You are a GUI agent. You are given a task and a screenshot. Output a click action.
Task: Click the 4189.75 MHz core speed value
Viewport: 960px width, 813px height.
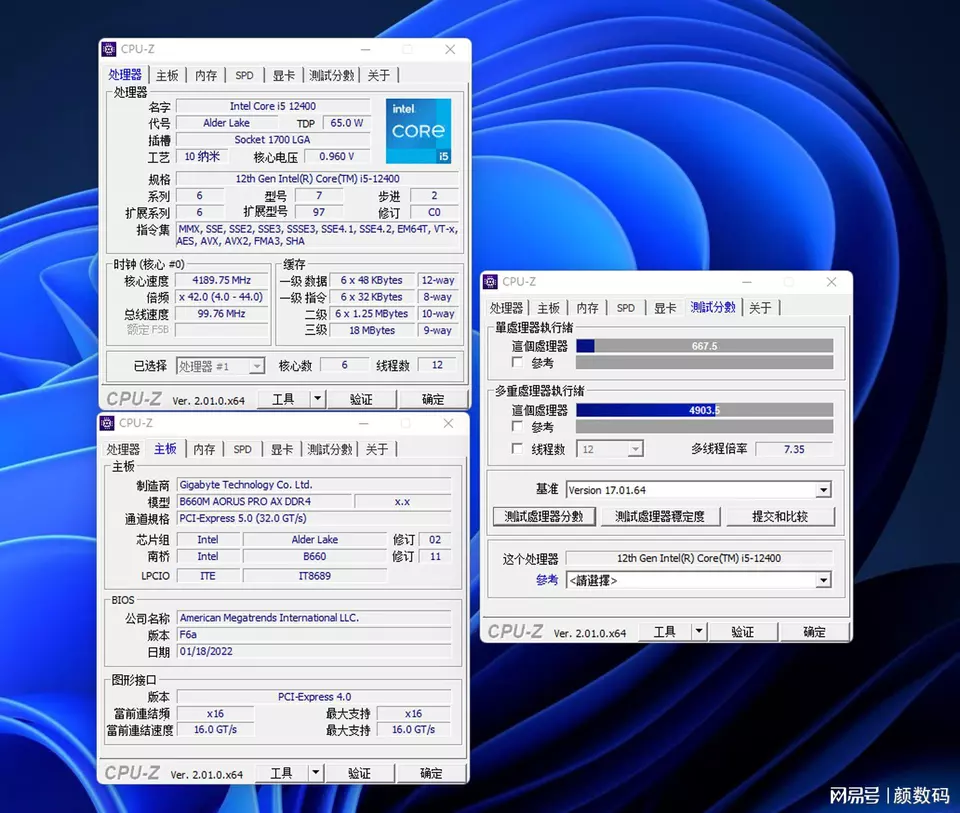222,280
